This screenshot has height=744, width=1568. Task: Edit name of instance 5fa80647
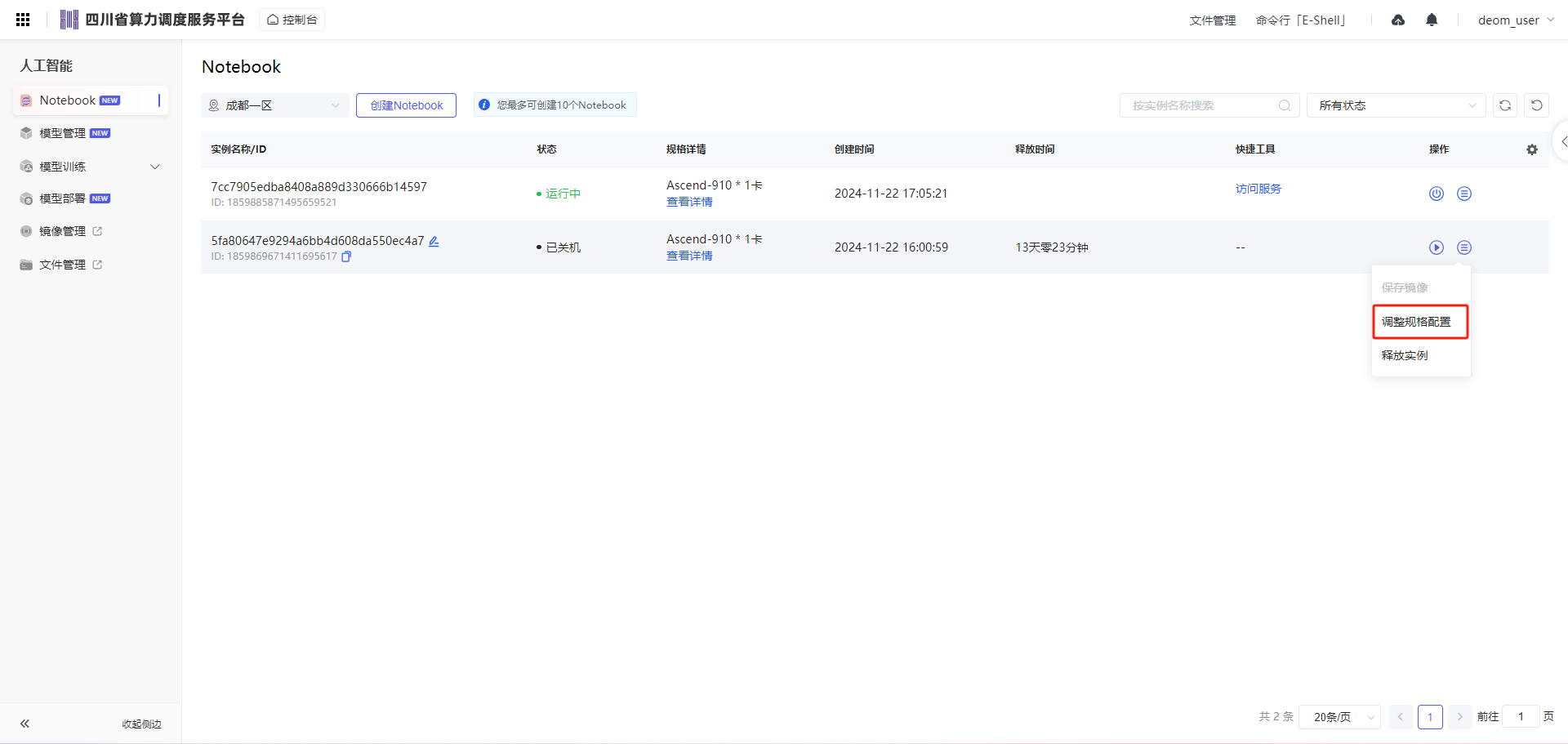[x=434, y=241]
